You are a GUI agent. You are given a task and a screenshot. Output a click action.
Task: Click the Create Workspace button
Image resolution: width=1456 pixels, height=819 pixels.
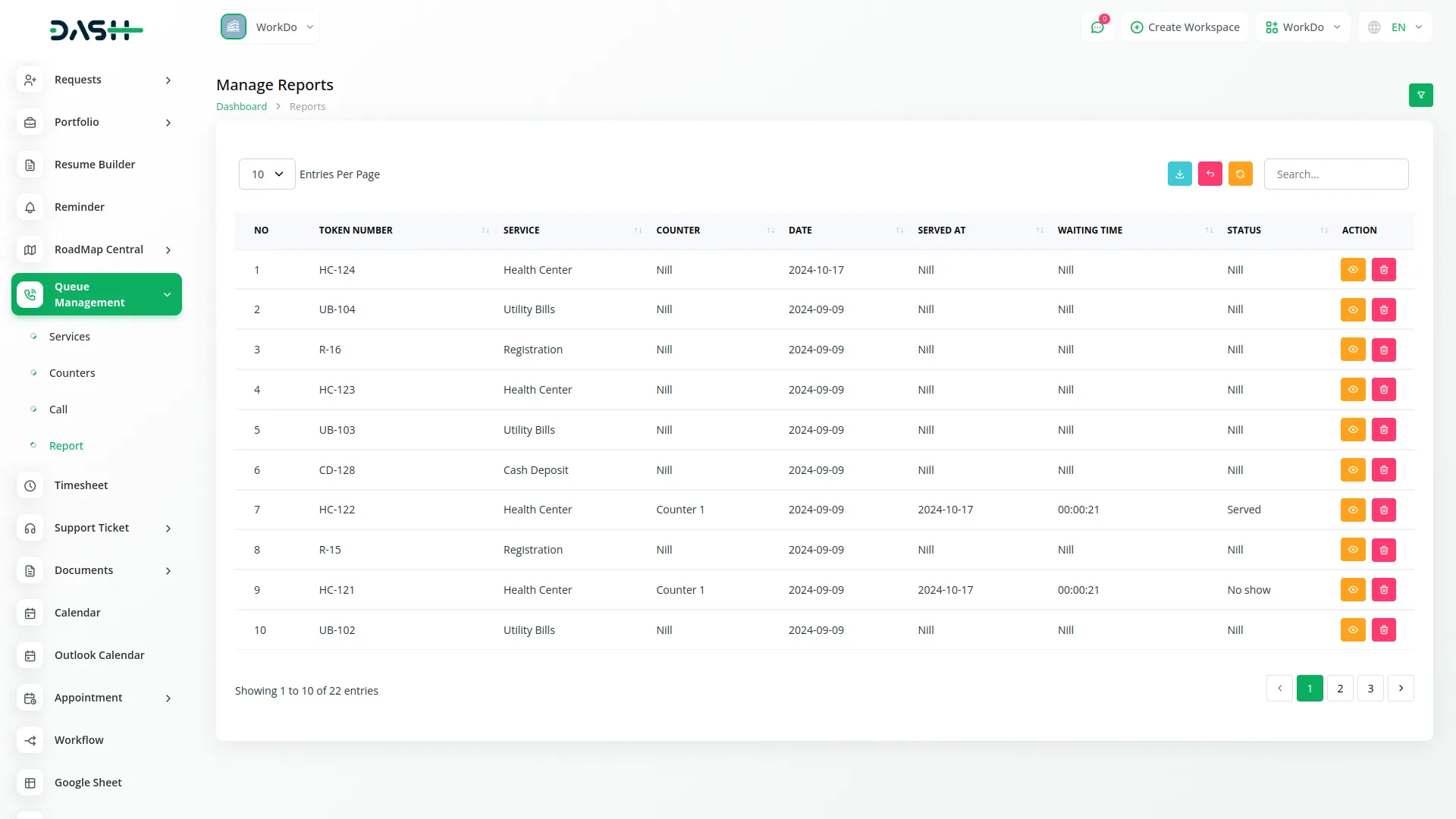[1185, 27]
